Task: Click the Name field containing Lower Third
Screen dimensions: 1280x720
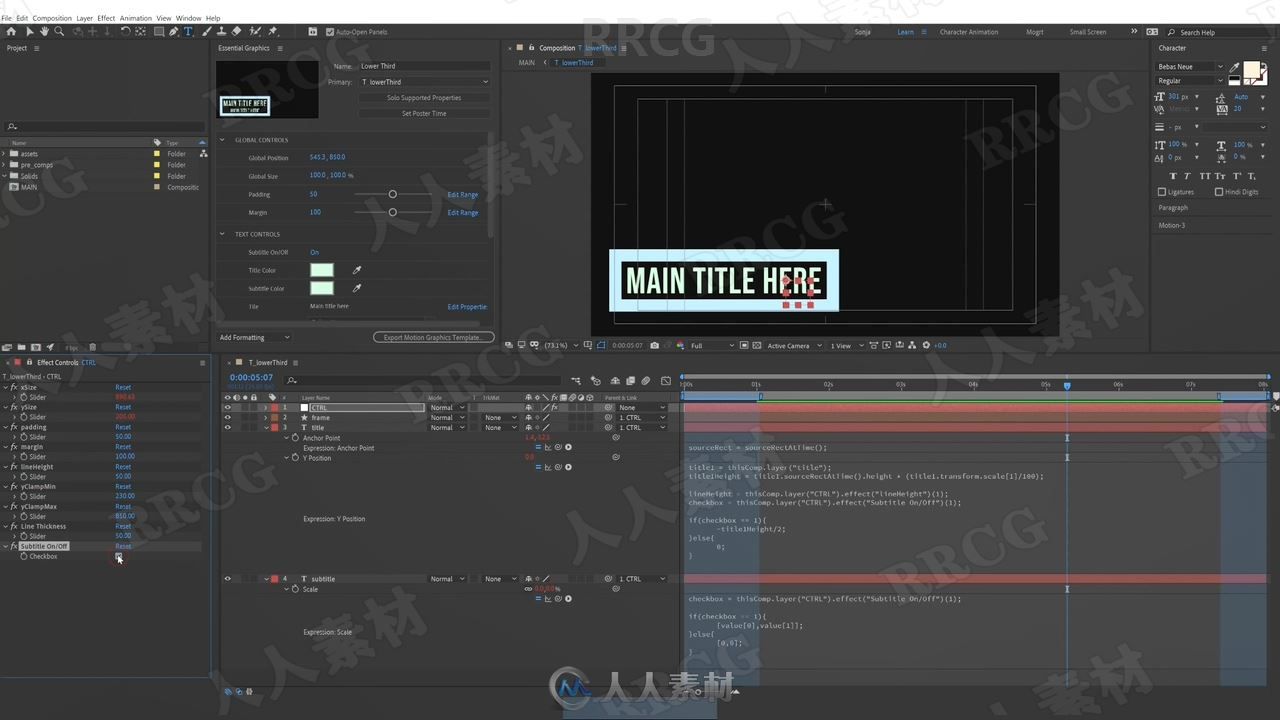Action: (x=424, y=66)
